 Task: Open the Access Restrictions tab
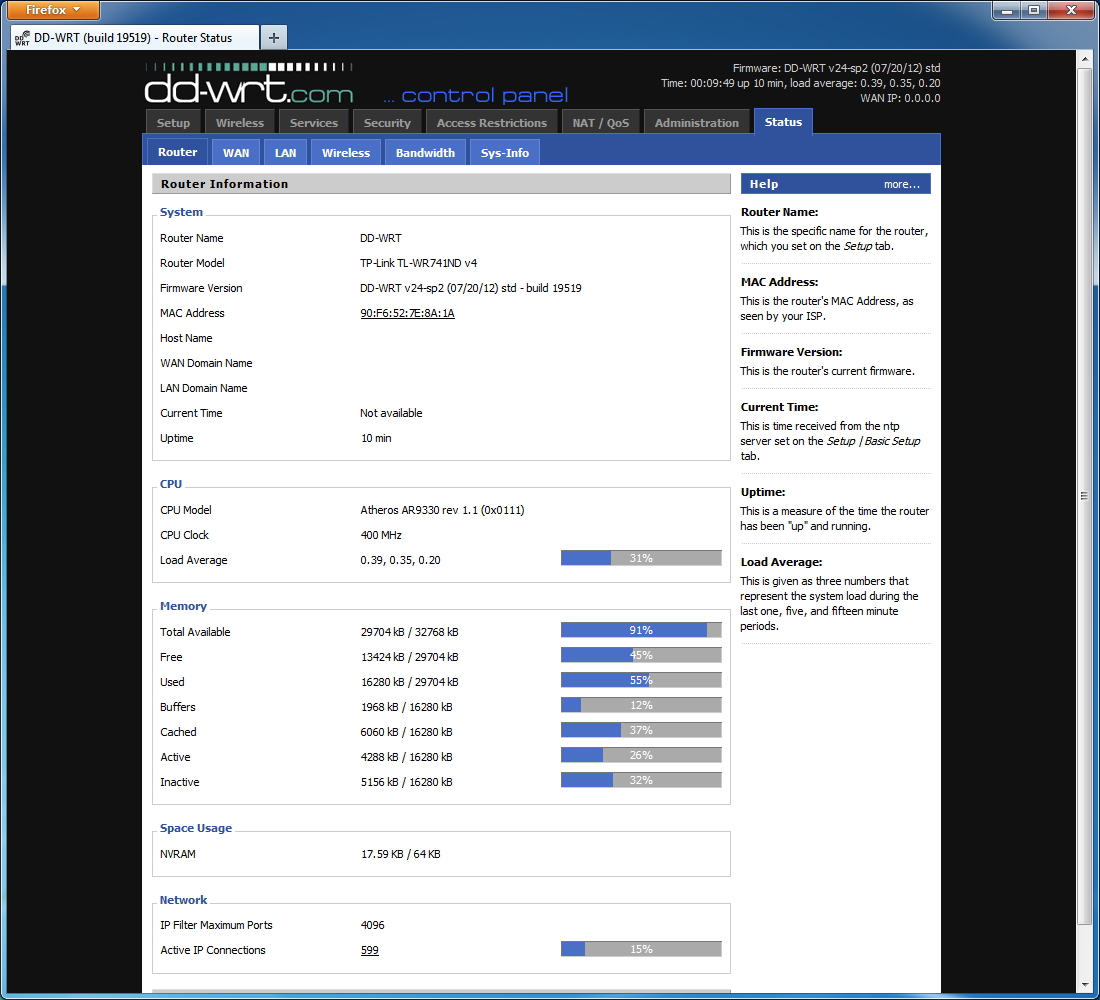click(492, 123)
